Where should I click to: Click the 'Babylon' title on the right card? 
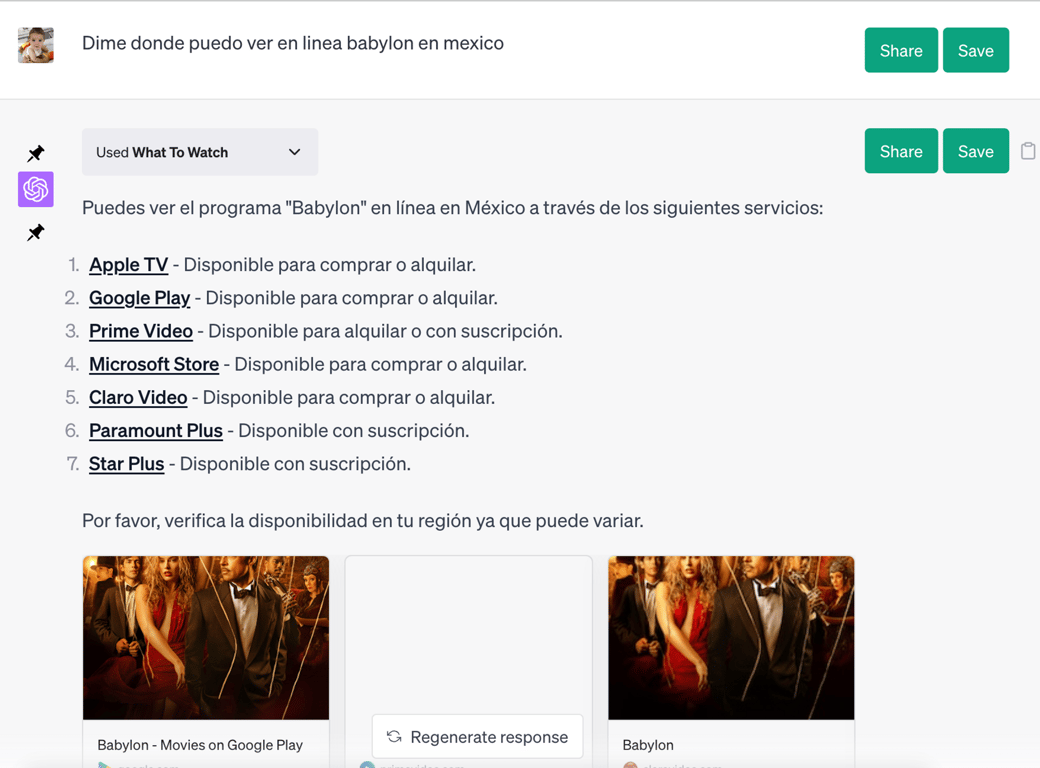(648, 745)
